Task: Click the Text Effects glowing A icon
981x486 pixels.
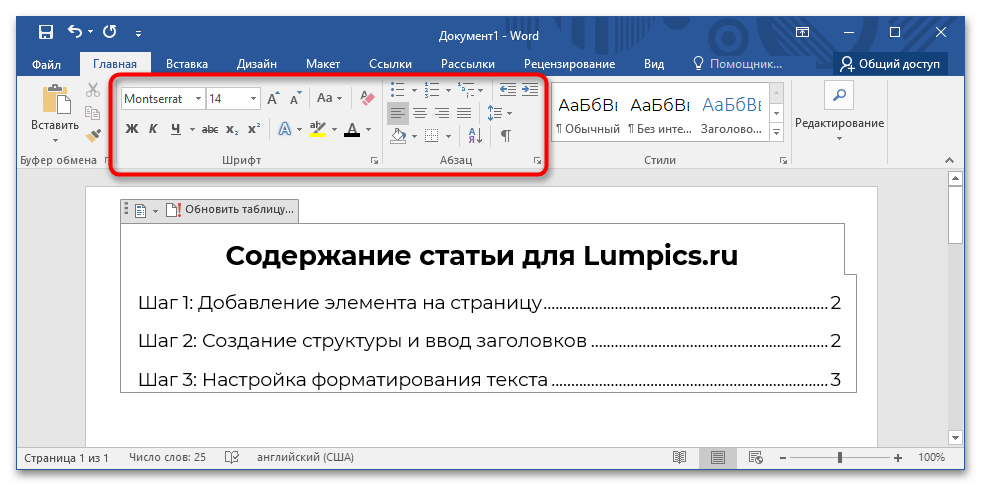Action: (x=284, y=129)
